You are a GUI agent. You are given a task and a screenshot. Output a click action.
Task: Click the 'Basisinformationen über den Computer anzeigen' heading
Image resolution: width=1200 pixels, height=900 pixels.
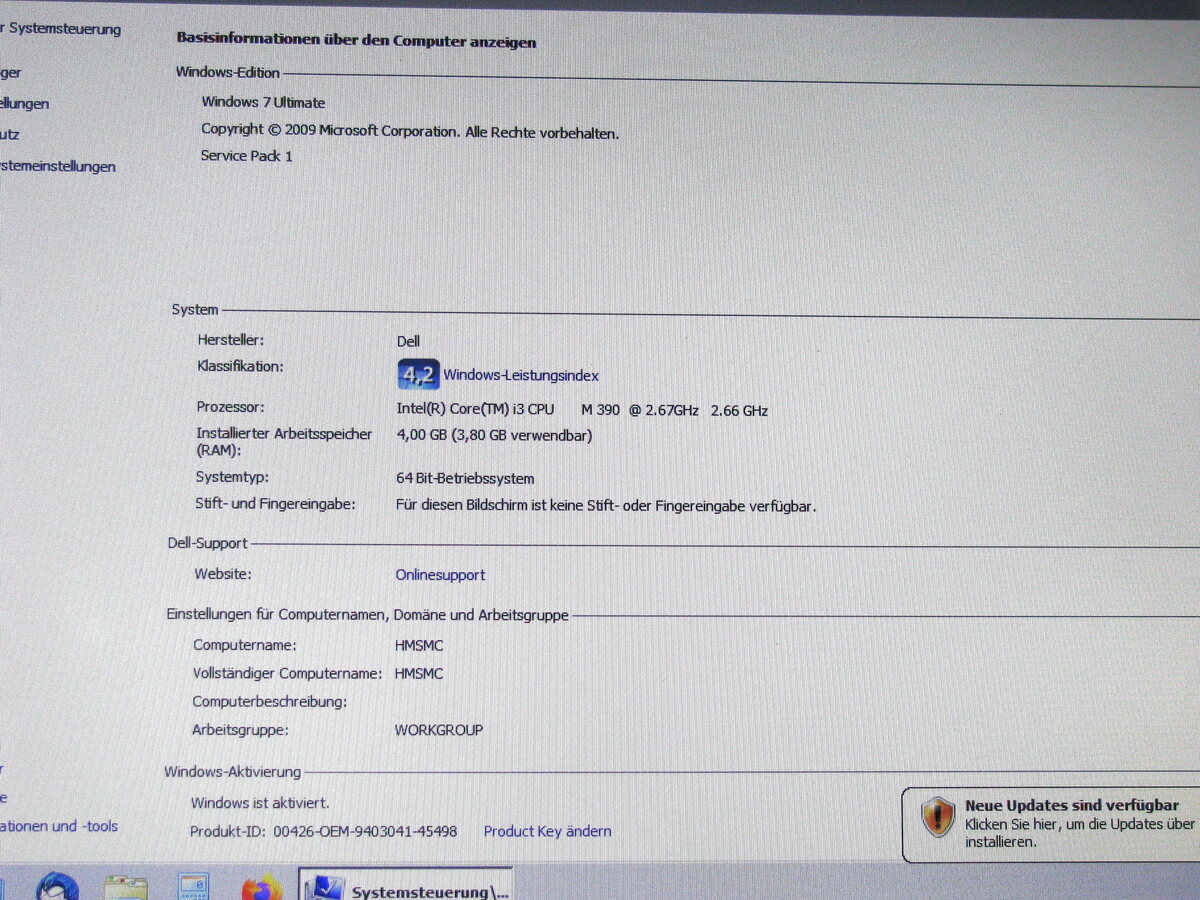[x=356, y=42]
